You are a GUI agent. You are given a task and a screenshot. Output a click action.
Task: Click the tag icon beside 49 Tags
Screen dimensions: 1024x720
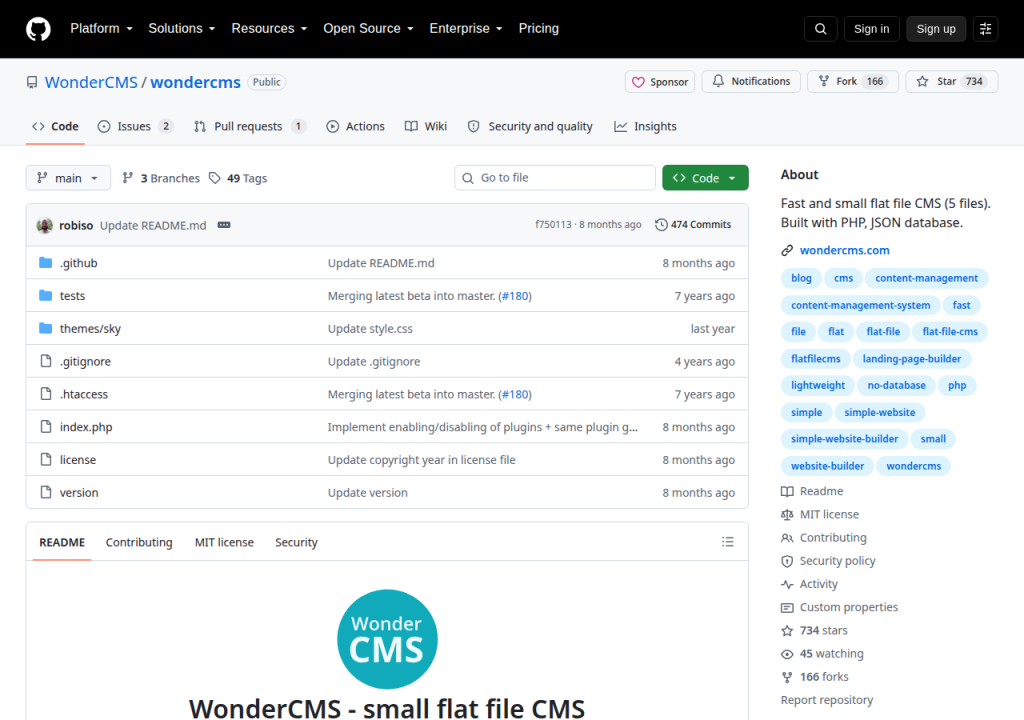click(214, 178)
